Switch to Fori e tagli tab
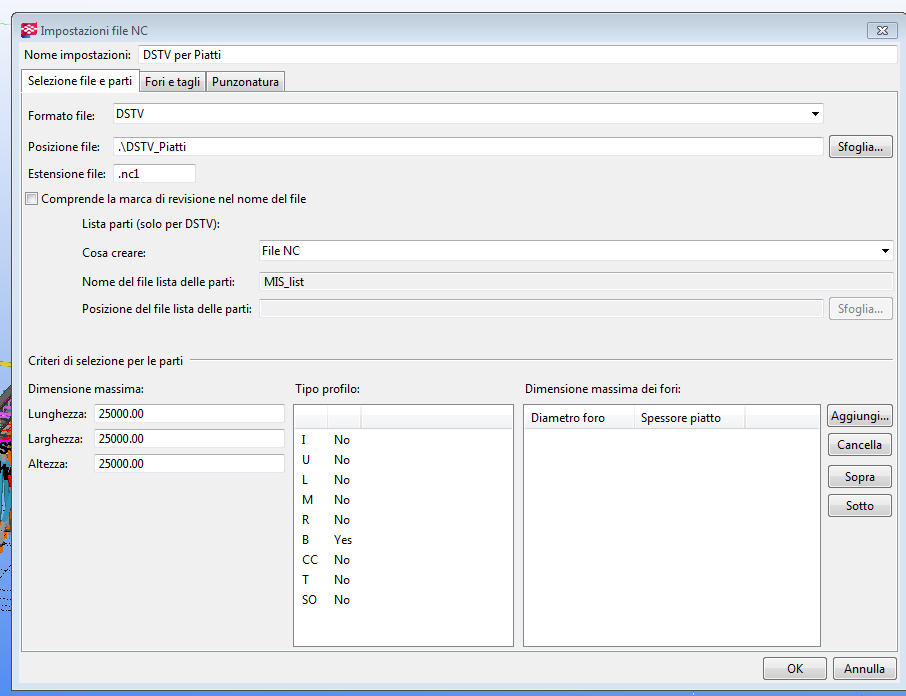Image resolution: width=906 pixels, height=696 pixels. (x=172, y=82)
